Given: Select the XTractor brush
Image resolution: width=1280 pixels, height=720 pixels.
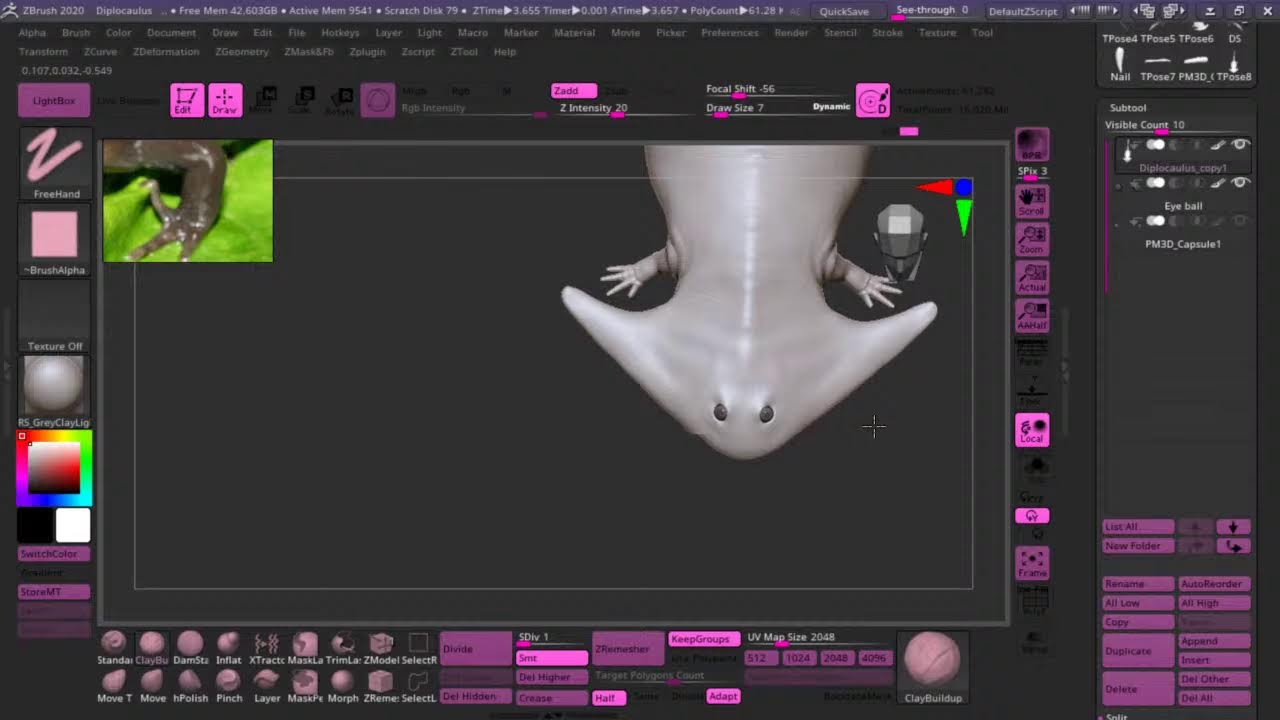Looking at the screenshot, I should coord(266,648).
